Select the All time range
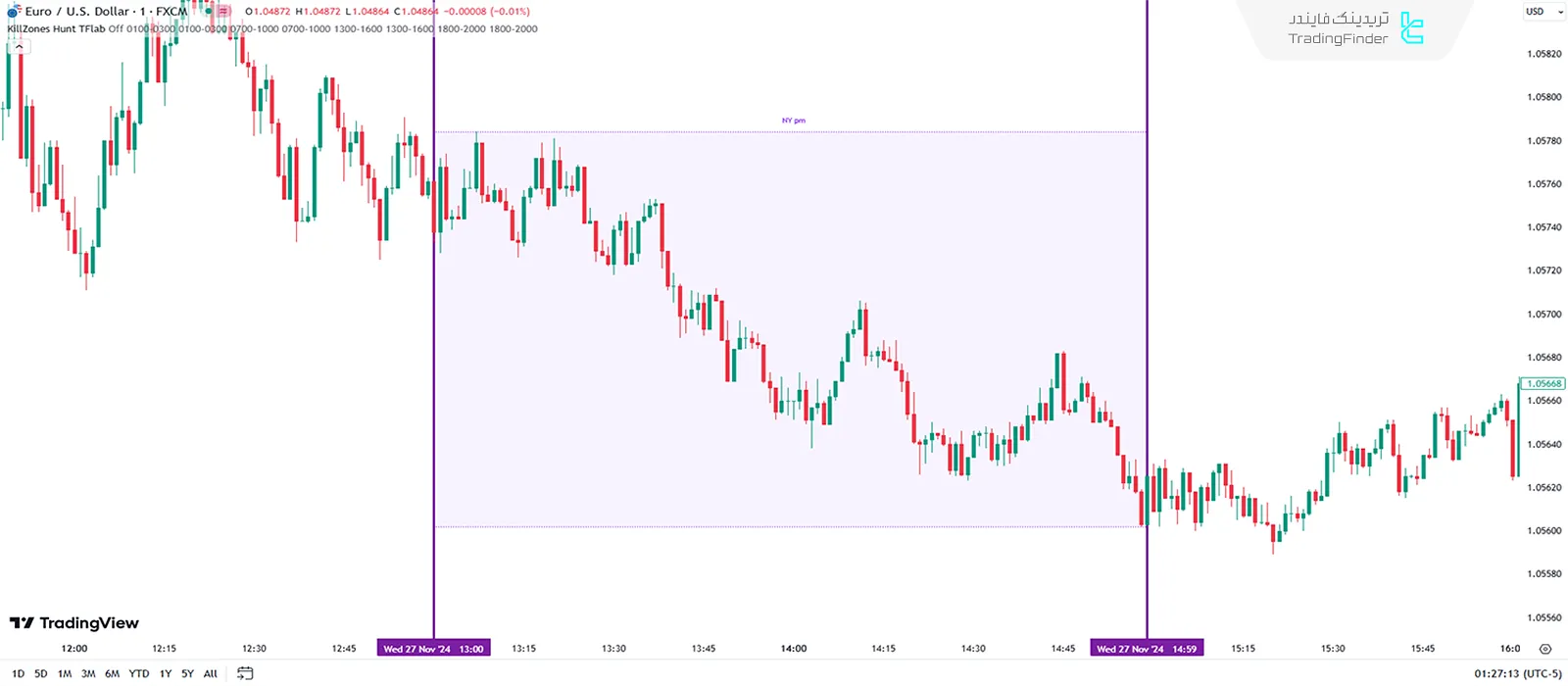 pyautogui.click(x=210, y=673)
